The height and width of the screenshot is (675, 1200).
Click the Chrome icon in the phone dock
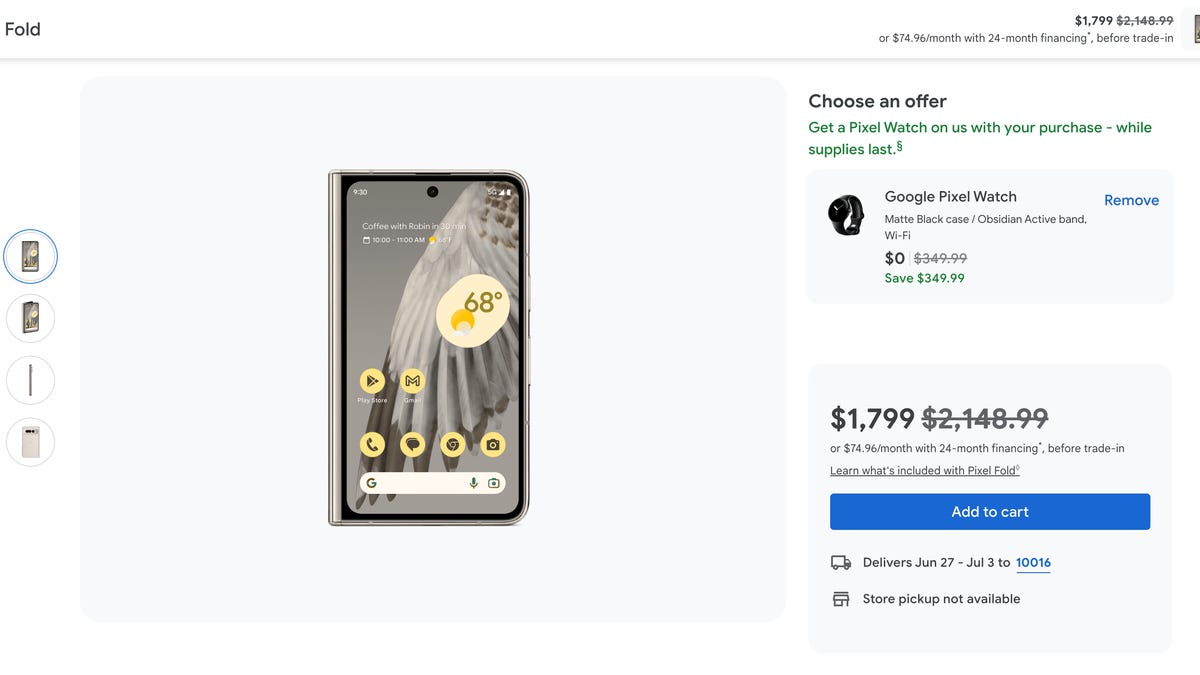[x=452, y=444]
